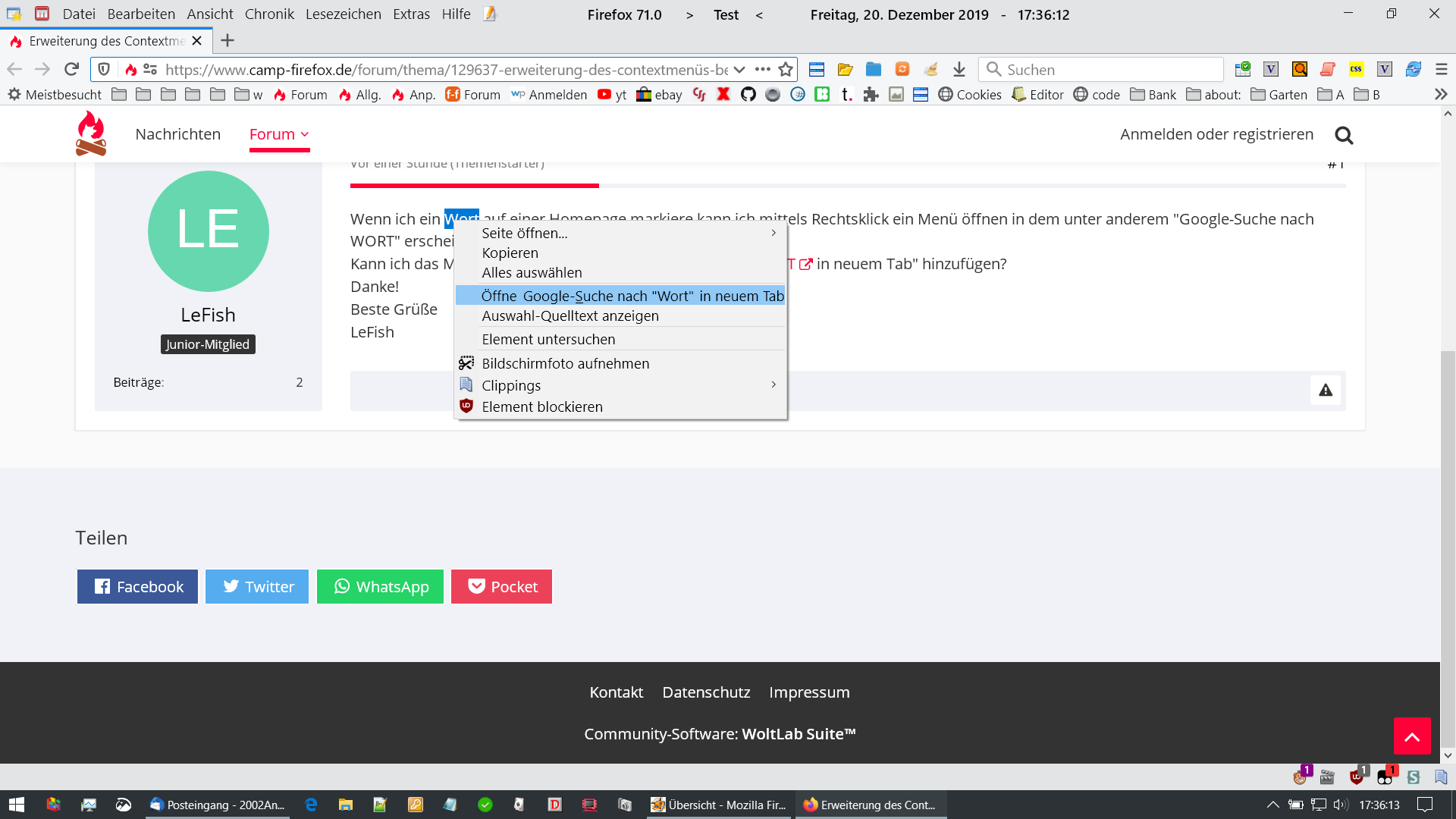Viewport: 1456px width, 819px height.
Task: Share the thread via WhatsApp button
Action: [x=380, y=587]
